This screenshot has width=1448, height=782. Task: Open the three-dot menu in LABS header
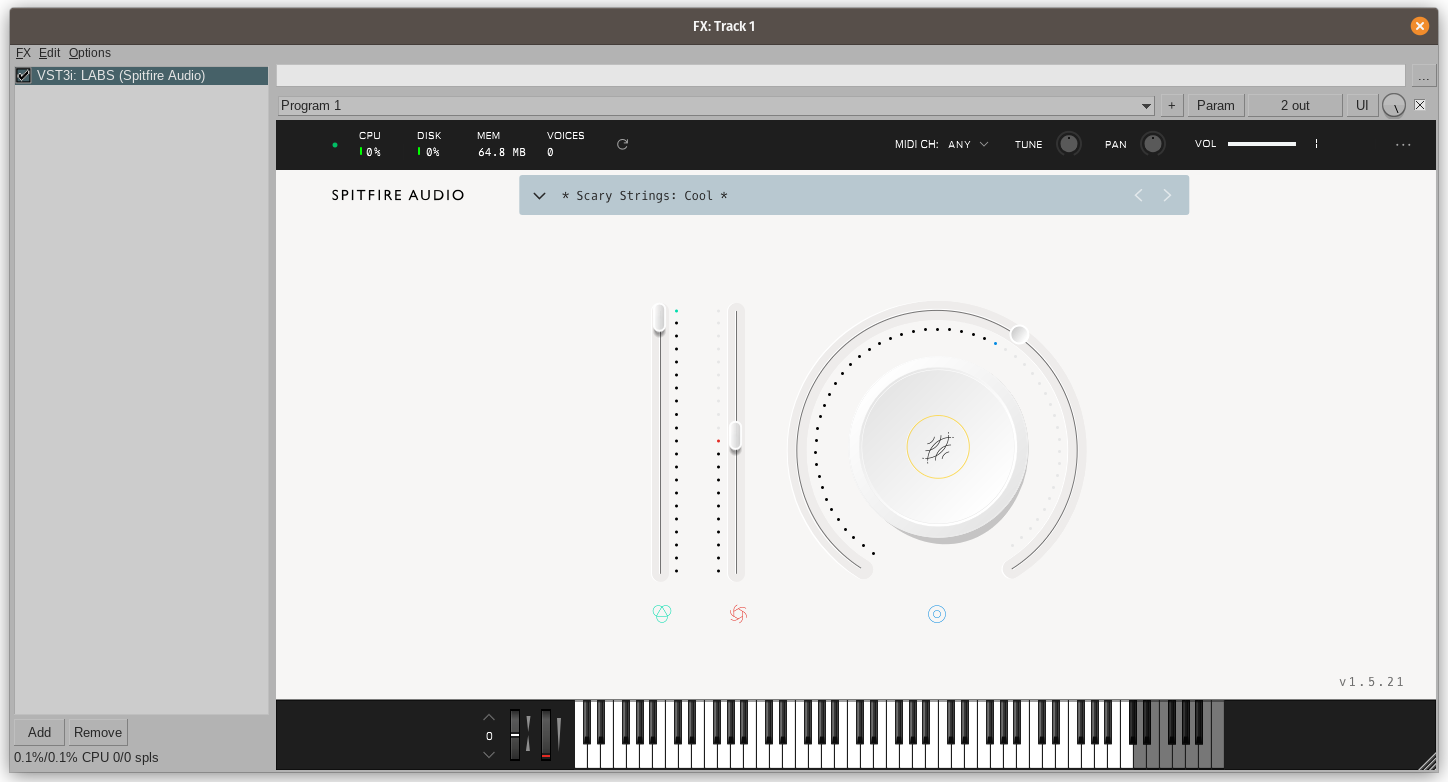point(1403,145)
